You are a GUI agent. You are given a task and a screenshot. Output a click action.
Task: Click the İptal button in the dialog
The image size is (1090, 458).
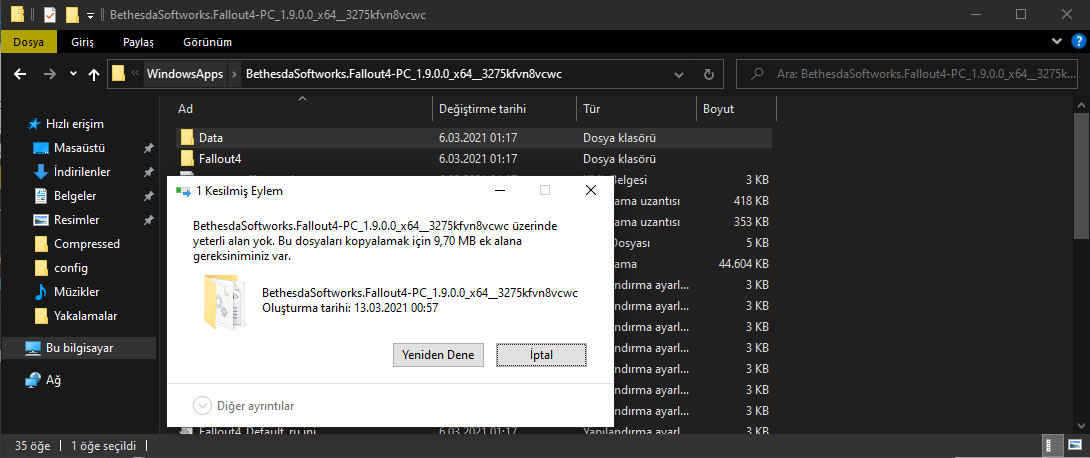[x=542, y=354]
